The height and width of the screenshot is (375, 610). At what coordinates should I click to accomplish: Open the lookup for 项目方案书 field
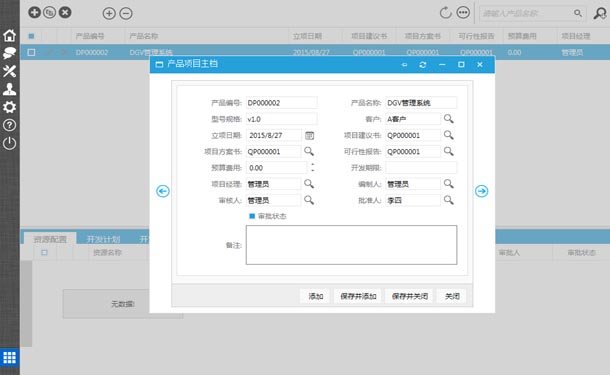click(x=309, y=151)
